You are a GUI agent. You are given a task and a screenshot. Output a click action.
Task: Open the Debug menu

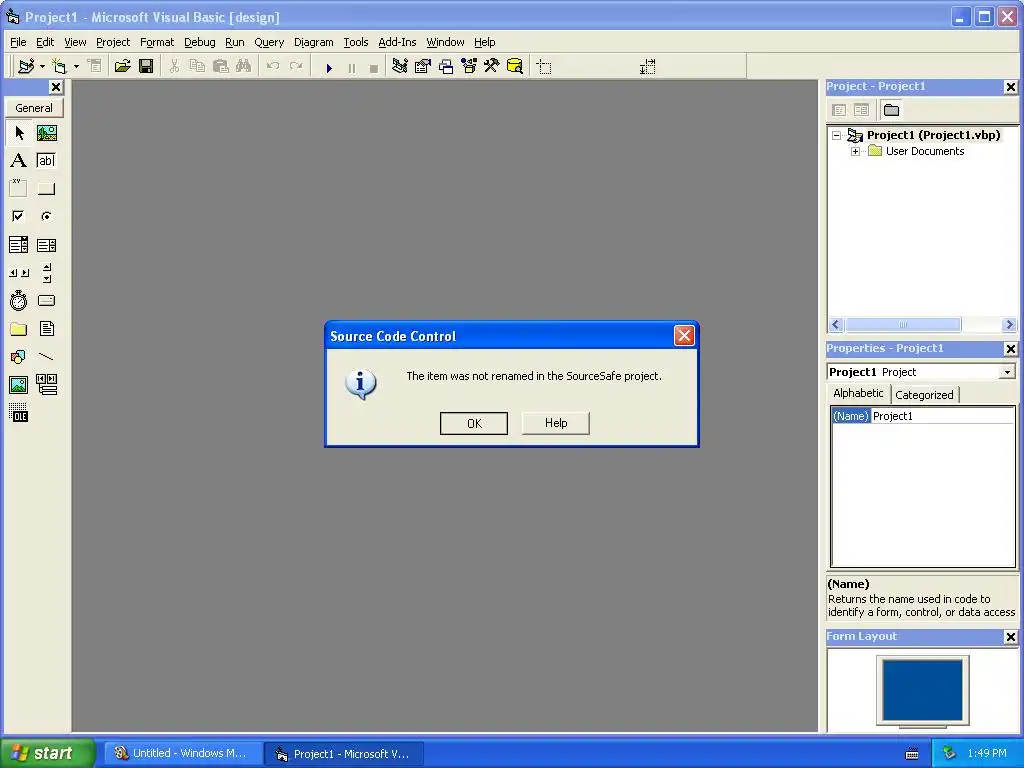tap(199, 42)
